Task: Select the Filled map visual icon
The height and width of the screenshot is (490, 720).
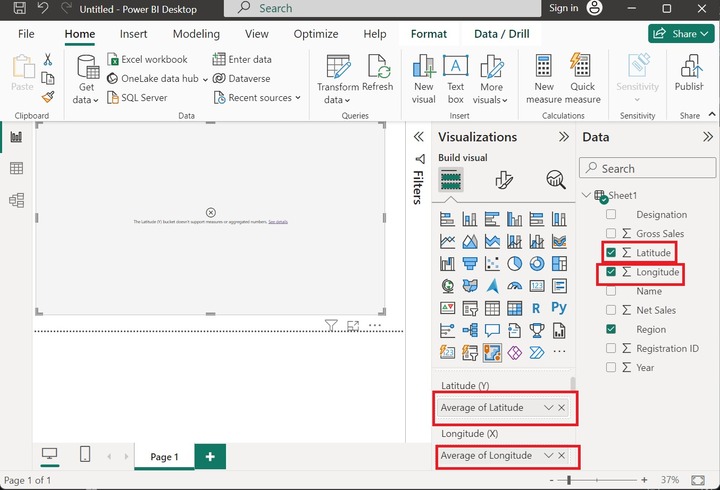Action: click(x=470, y=286)
